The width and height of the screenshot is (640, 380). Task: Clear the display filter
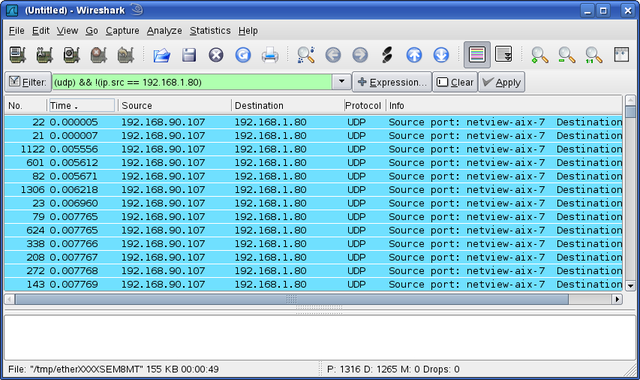tap(455, 82)
